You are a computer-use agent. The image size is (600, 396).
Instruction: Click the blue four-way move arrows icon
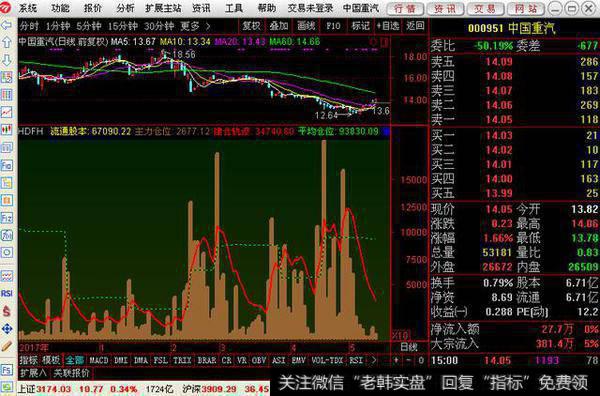[x=7, y=329]
